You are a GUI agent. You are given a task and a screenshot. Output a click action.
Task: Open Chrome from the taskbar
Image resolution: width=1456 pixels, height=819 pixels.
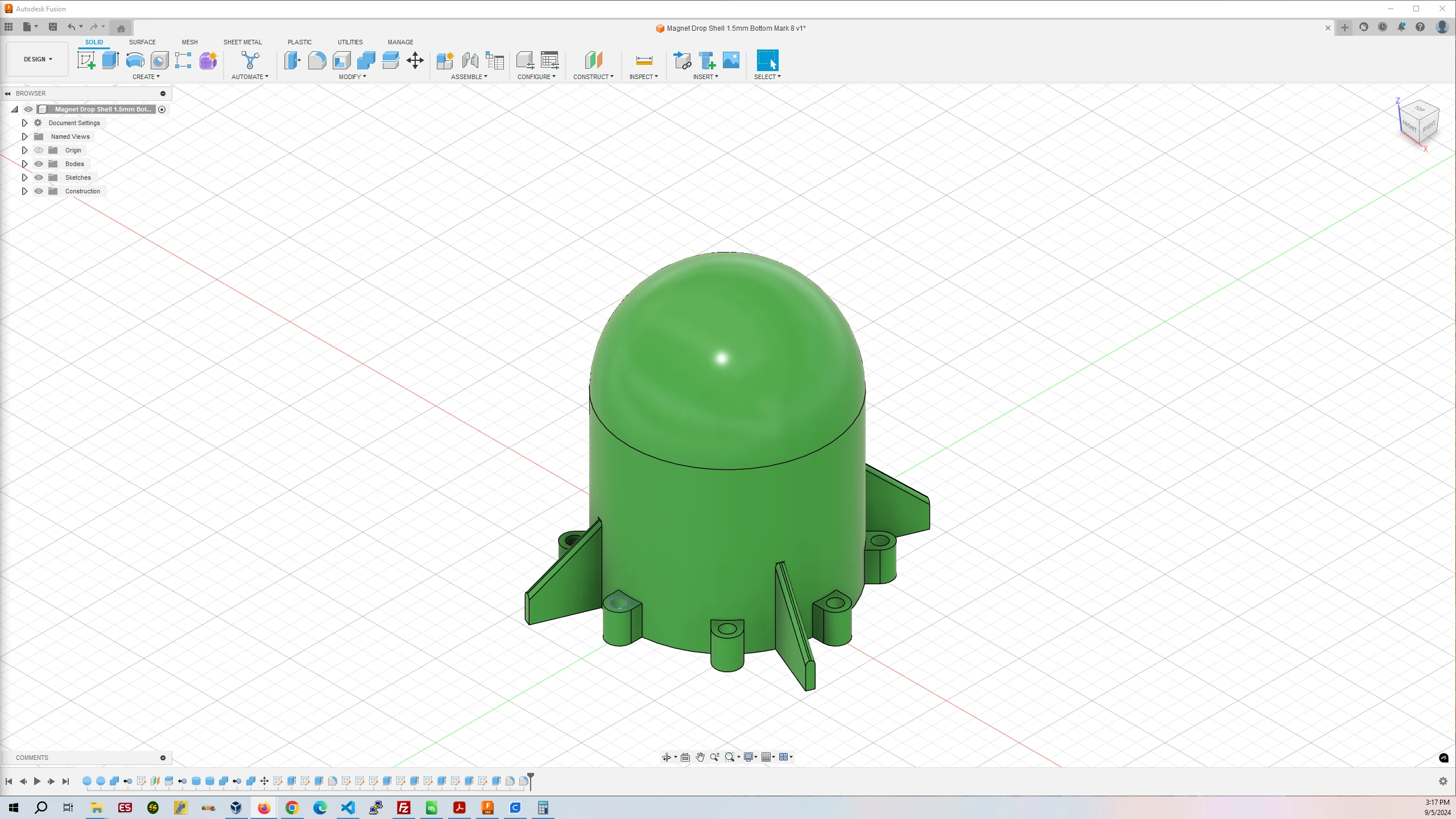click(292, 808)
